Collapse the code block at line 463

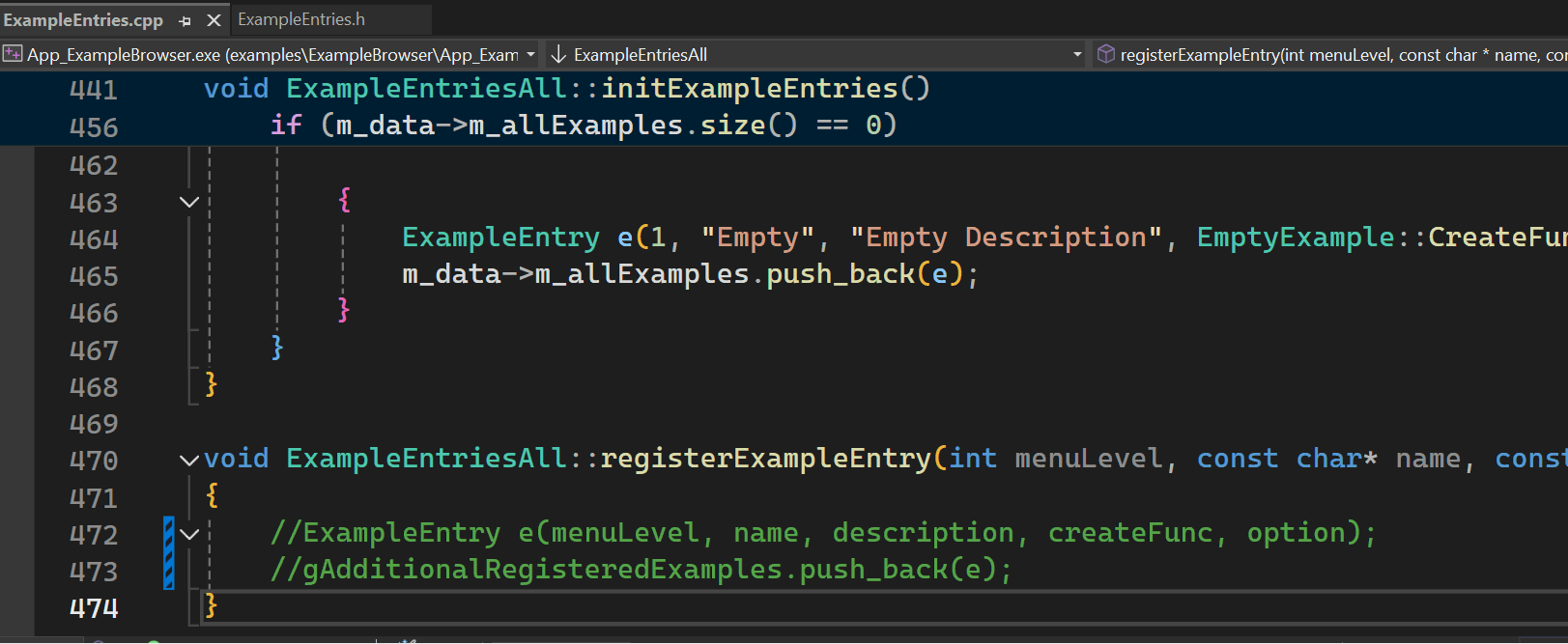tap(189, 202)
